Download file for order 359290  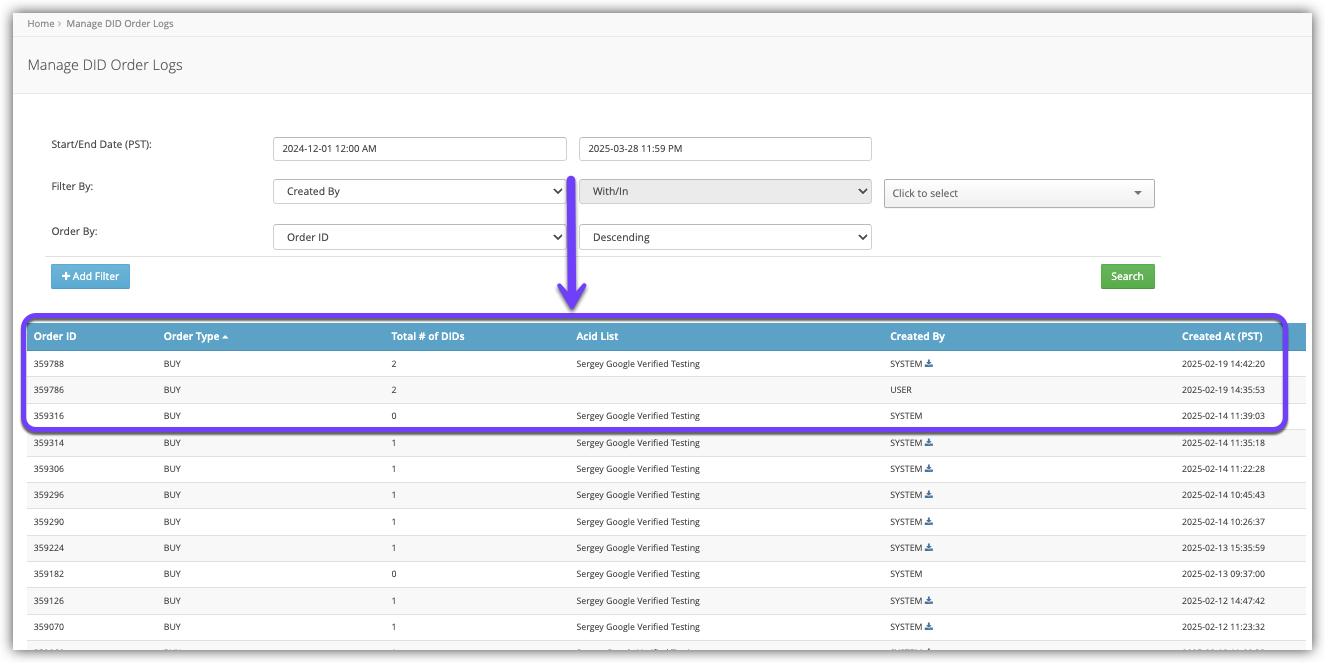coord(929,522)
